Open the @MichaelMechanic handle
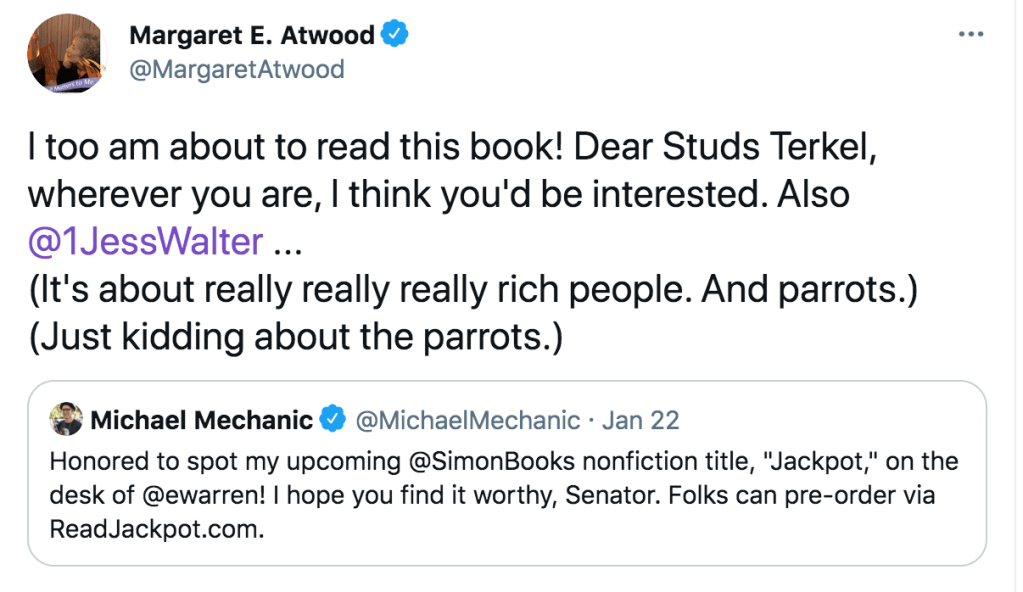Image resolution: width=1023 pixels, height=592 pixels. click(467, 421)
